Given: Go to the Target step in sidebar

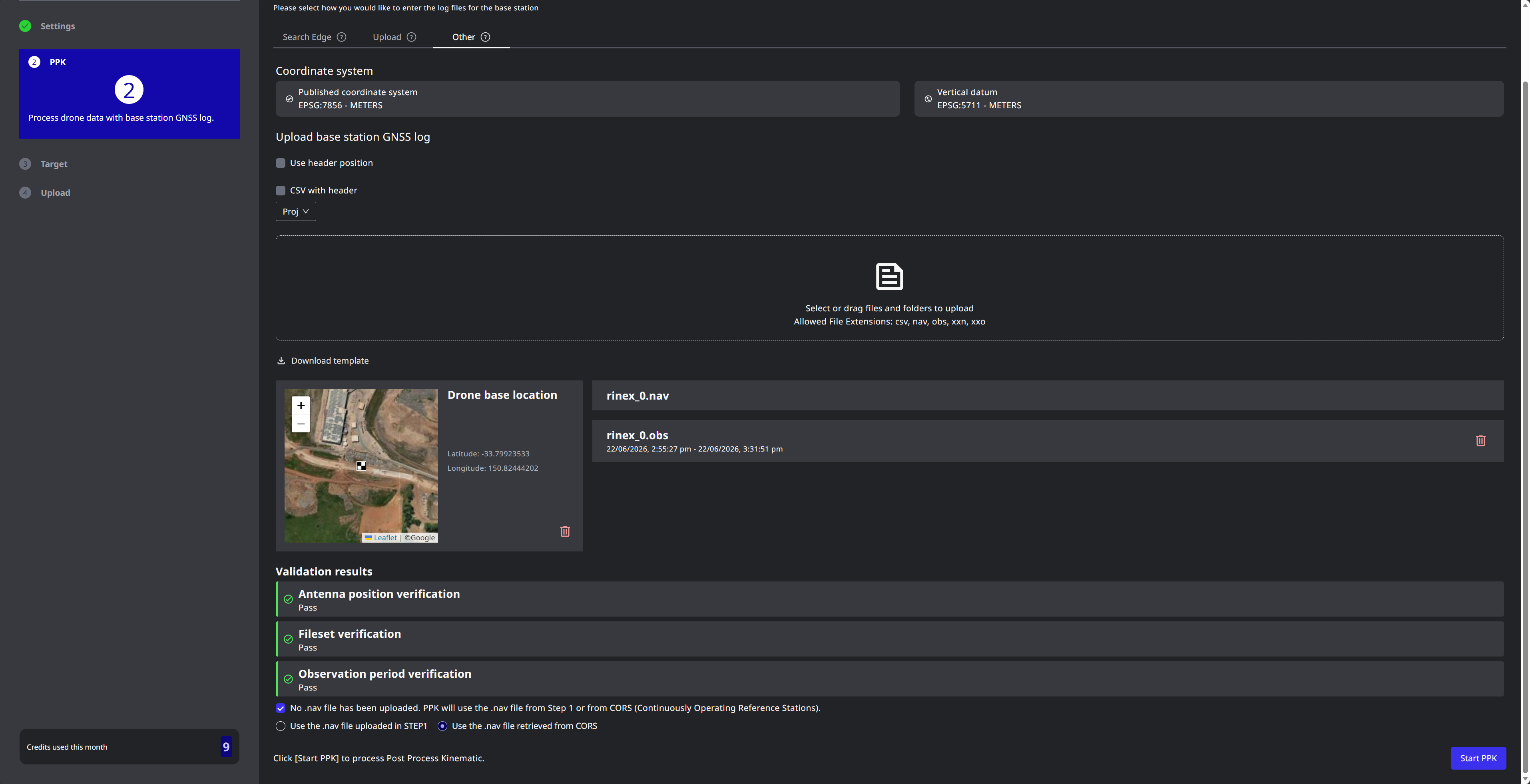Looking at the screenshot, I should click(x=54, y=164).
